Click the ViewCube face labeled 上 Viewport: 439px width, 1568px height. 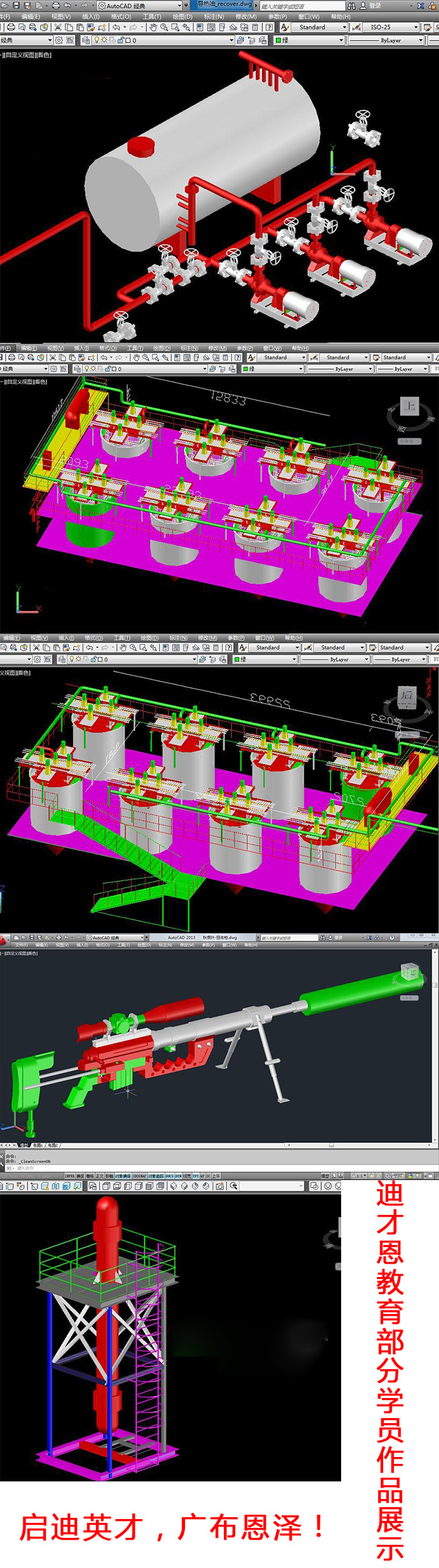pyautogui.click(x=410, y=406)
